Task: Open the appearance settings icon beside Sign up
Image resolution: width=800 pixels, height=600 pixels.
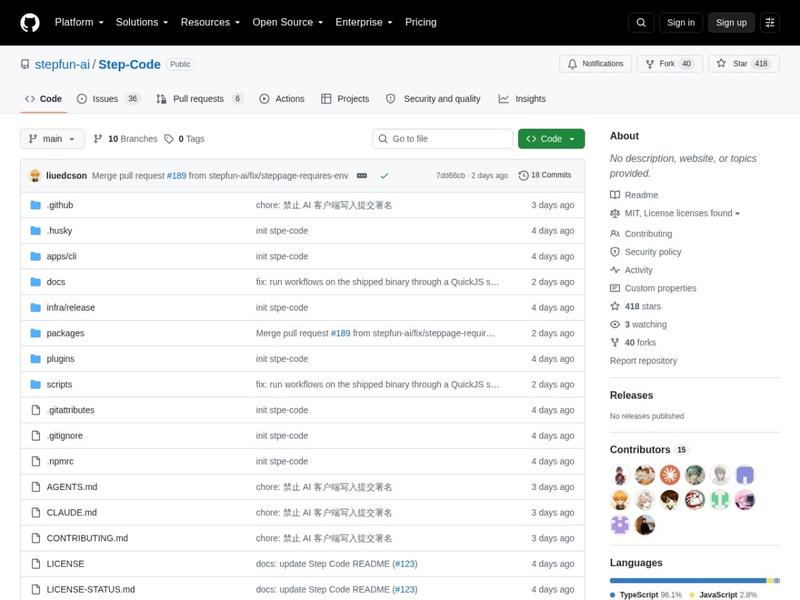Action: tap(770, 22)
